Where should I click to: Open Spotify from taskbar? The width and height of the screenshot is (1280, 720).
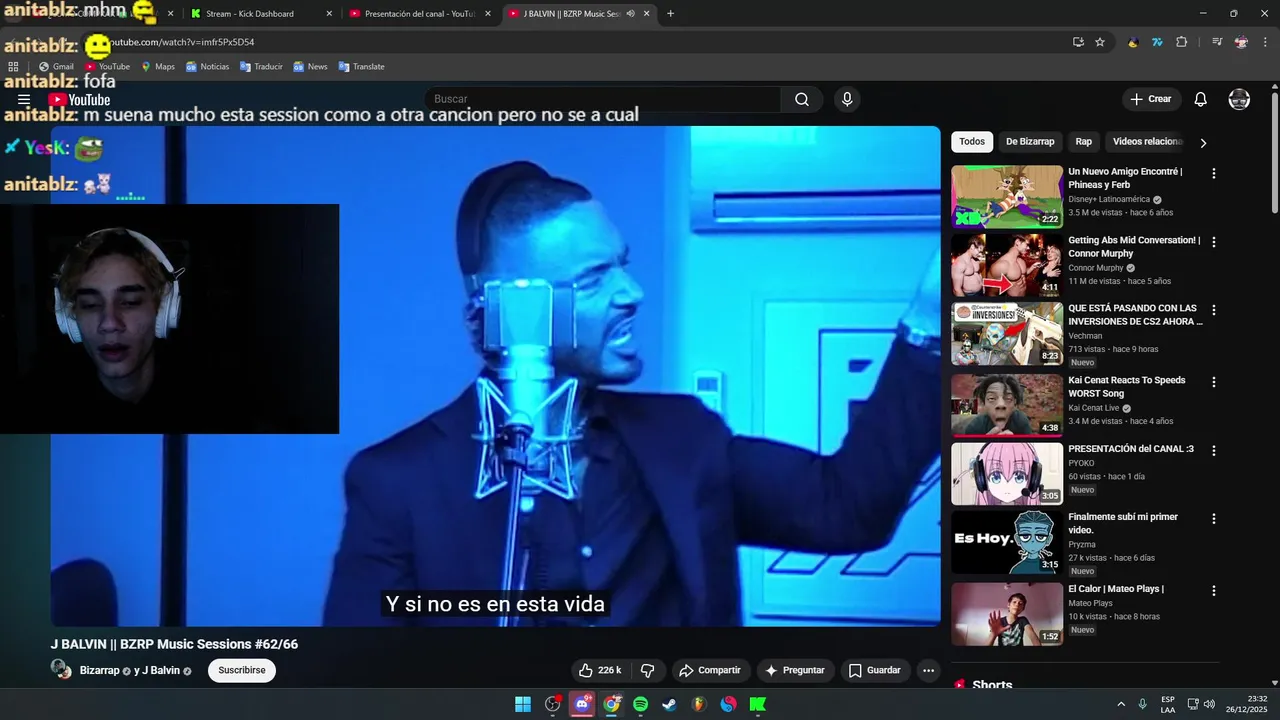click(640, 704)
